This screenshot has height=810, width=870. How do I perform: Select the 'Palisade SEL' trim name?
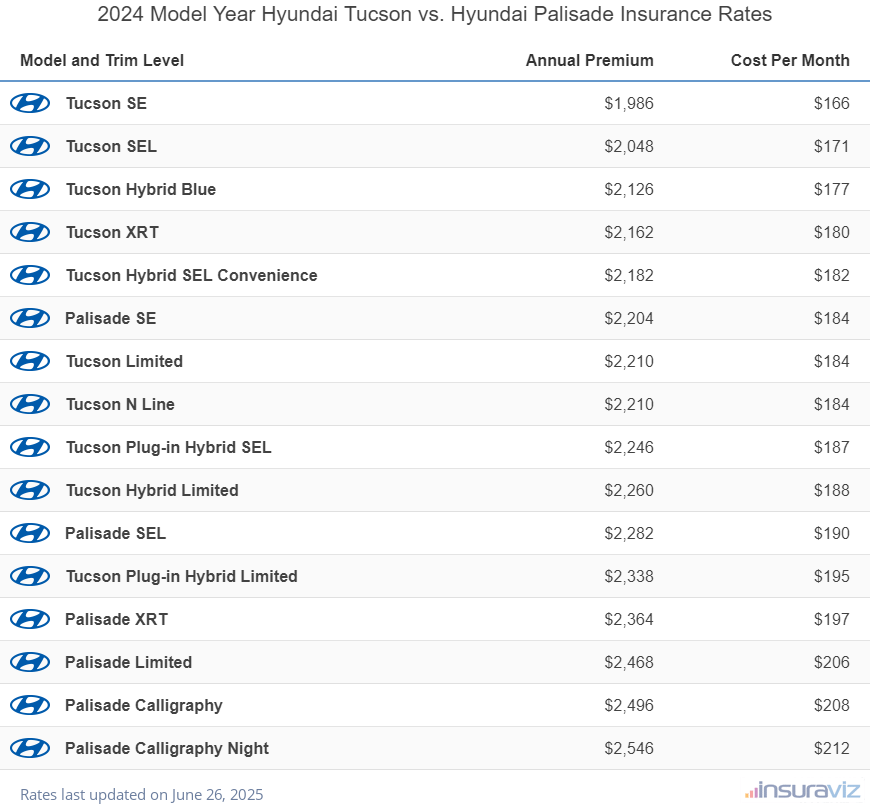115,533
